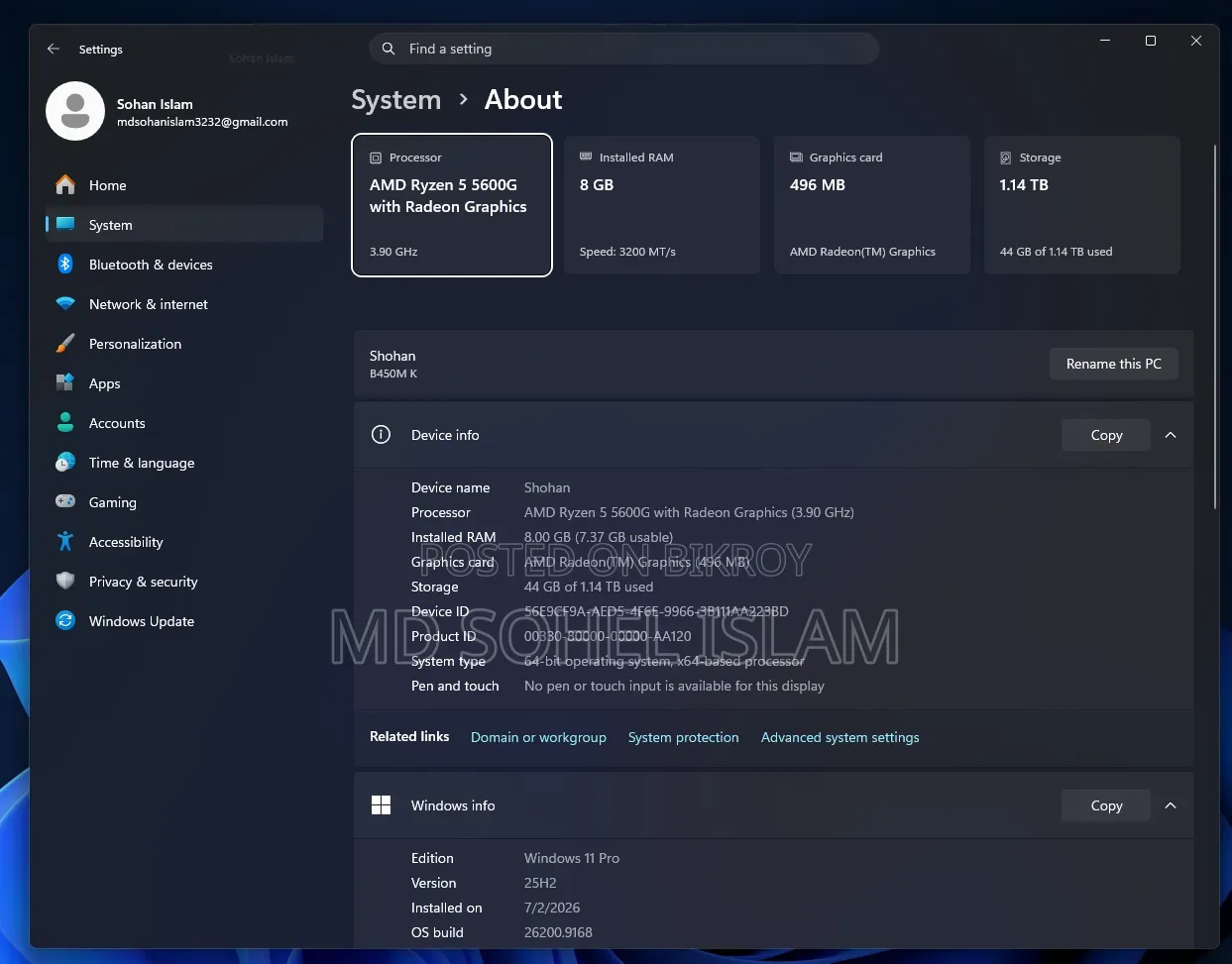Select the Graphics card summary card
This screenshot has width=1232, height=964.
coord(872,205)
